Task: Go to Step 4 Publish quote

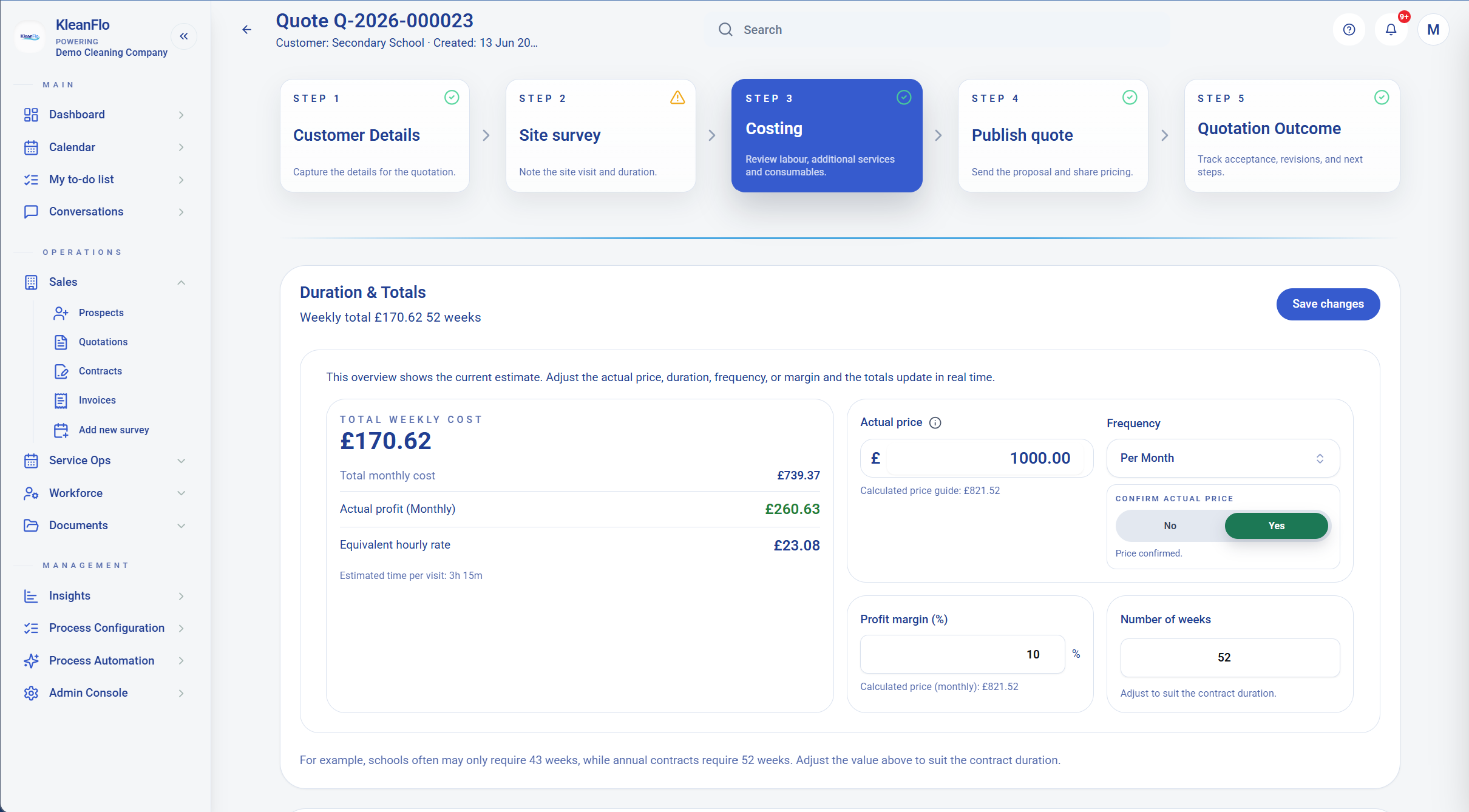Action: click(1053, 135)
